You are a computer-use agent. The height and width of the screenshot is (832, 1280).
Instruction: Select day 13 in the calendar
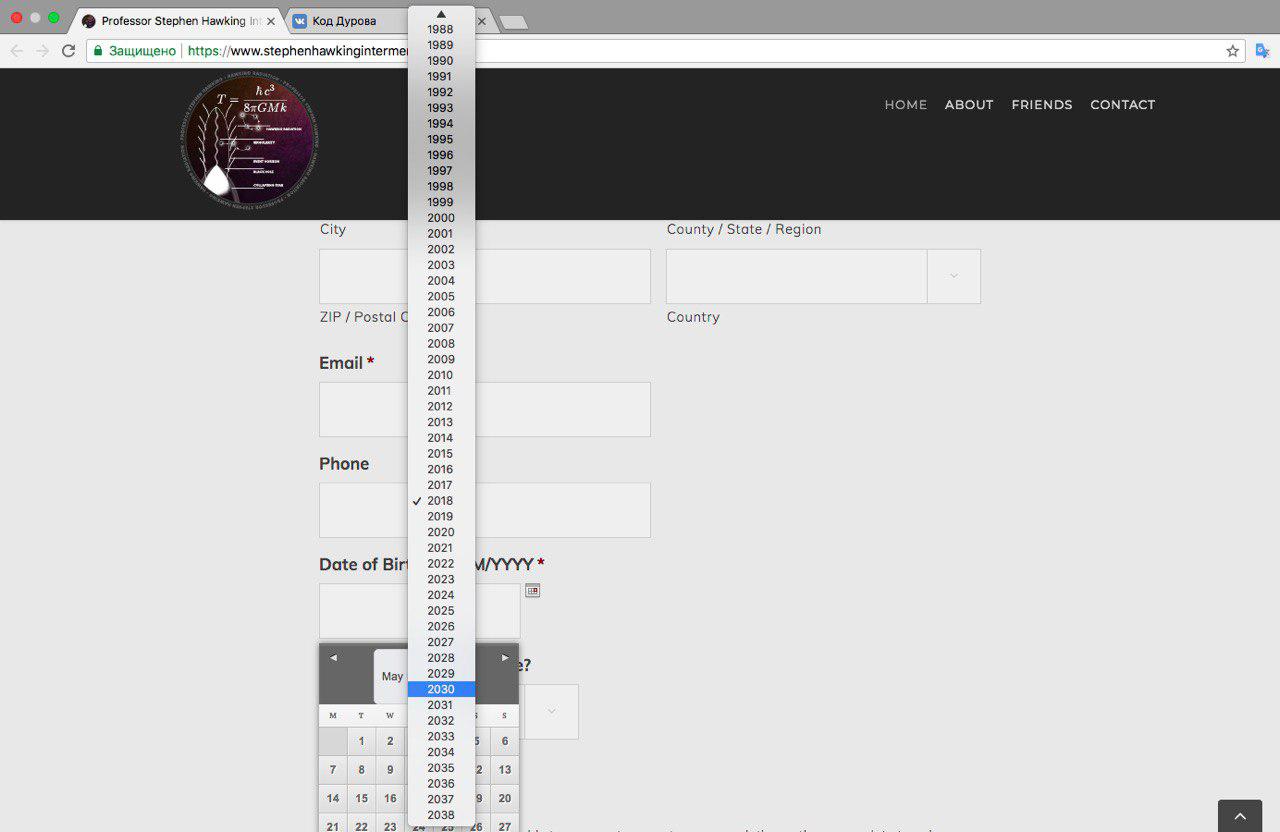pyautogui.click(x=505, y=770)
